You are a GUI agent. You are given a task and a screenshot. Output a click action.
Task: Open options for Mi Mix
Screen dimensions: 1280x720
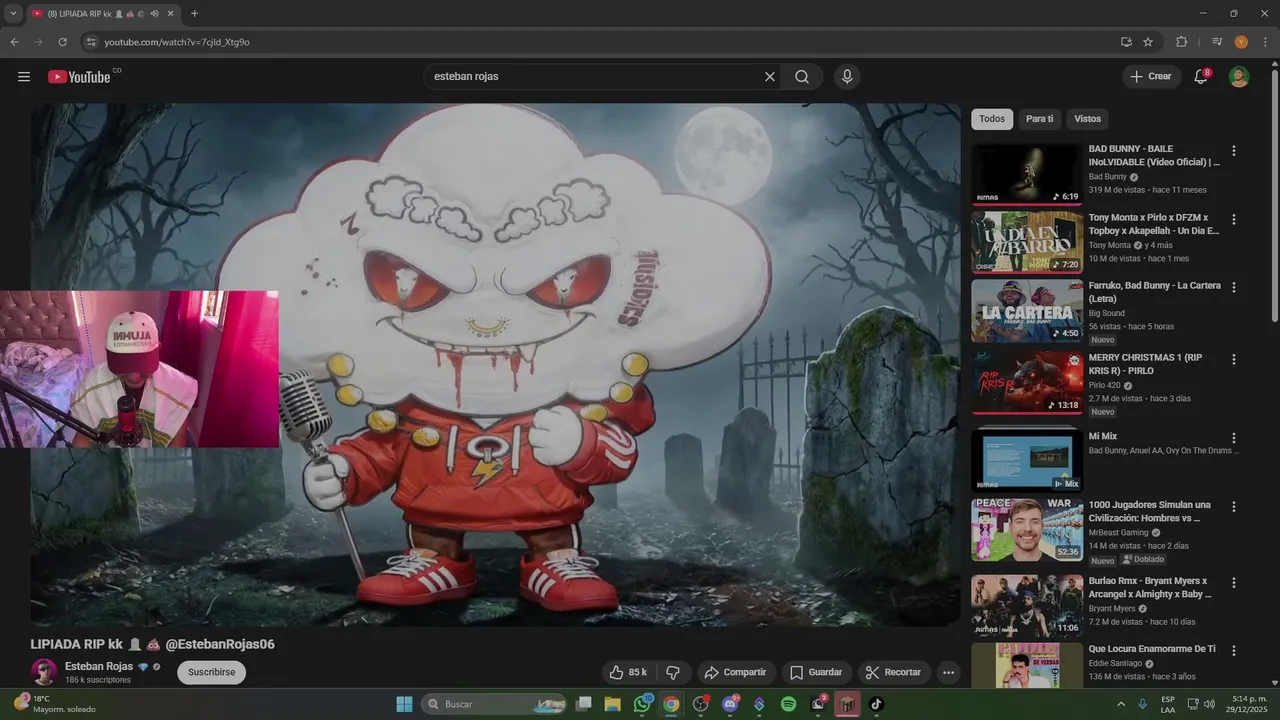tap(1233, 438)
